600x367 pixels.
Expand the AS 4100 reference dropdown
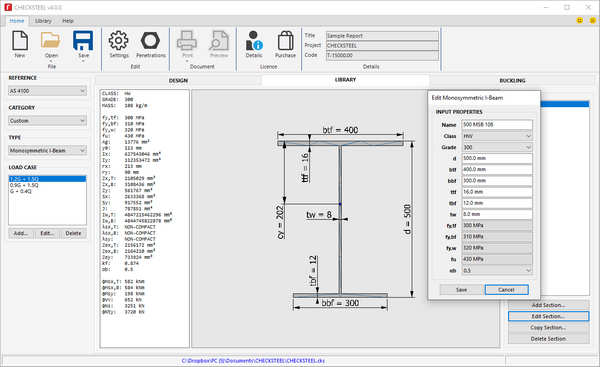(x=48, y=91)
